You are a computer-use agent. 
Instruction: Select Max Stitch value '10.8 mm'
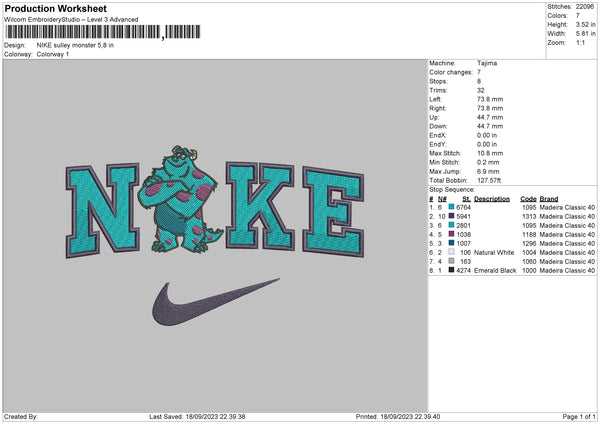(x=490, y=153)
